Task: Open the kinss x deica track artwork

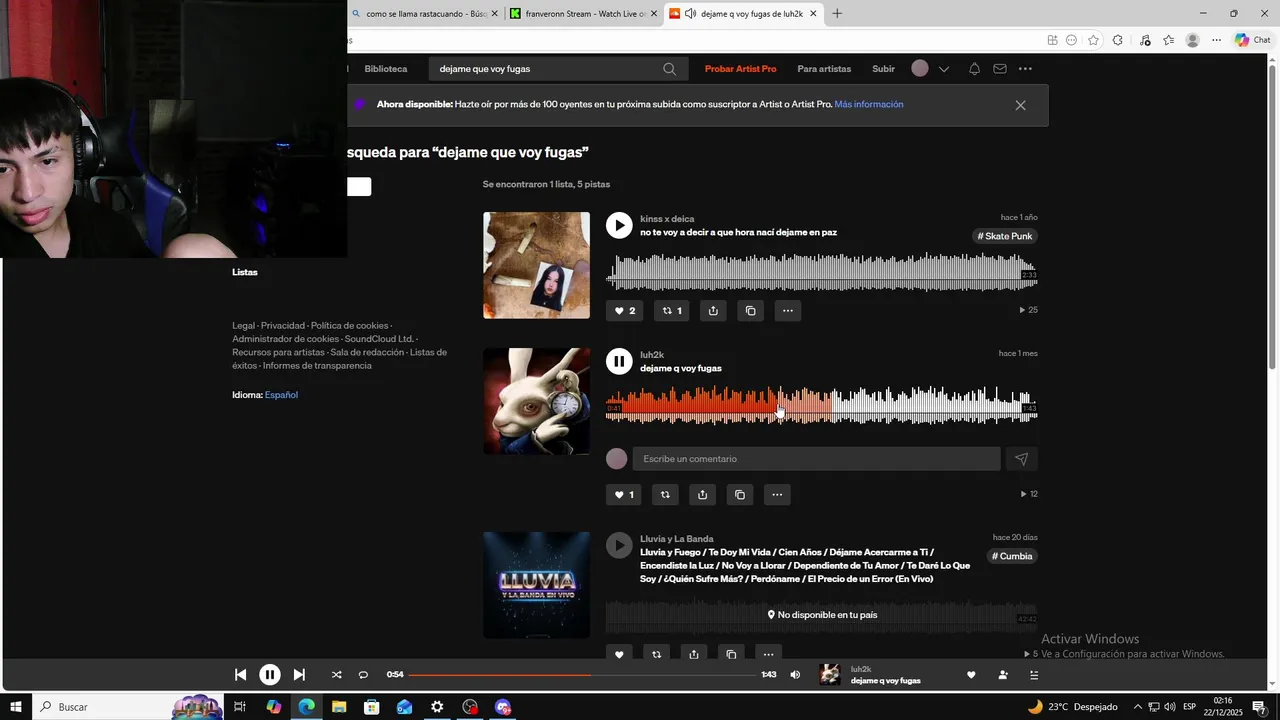Action: [x=537, y=265]
